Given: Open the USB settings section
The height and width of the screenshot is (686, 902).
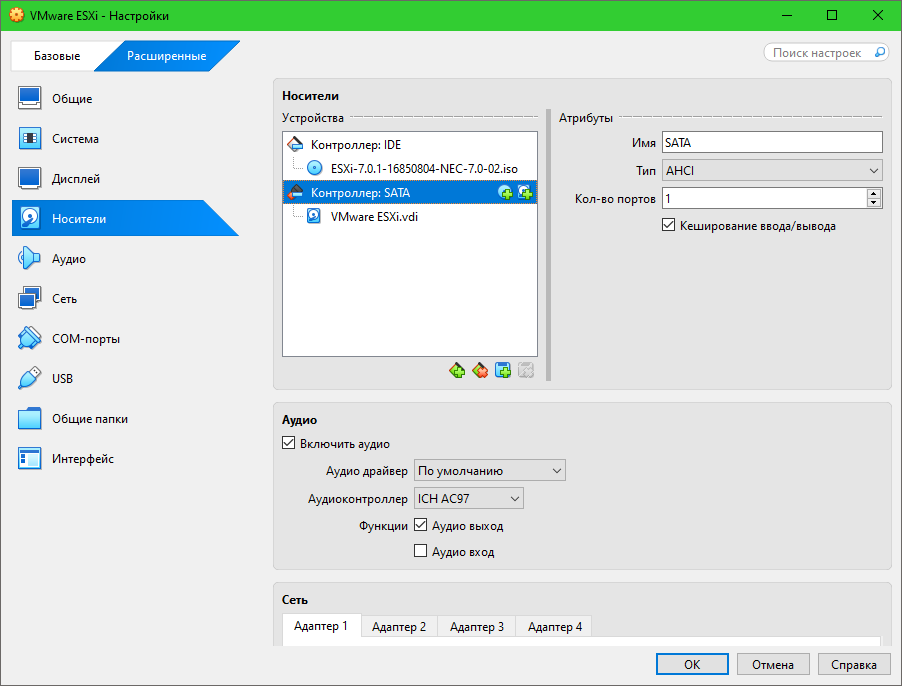Looking at the screenshot, I should (62, 379).
